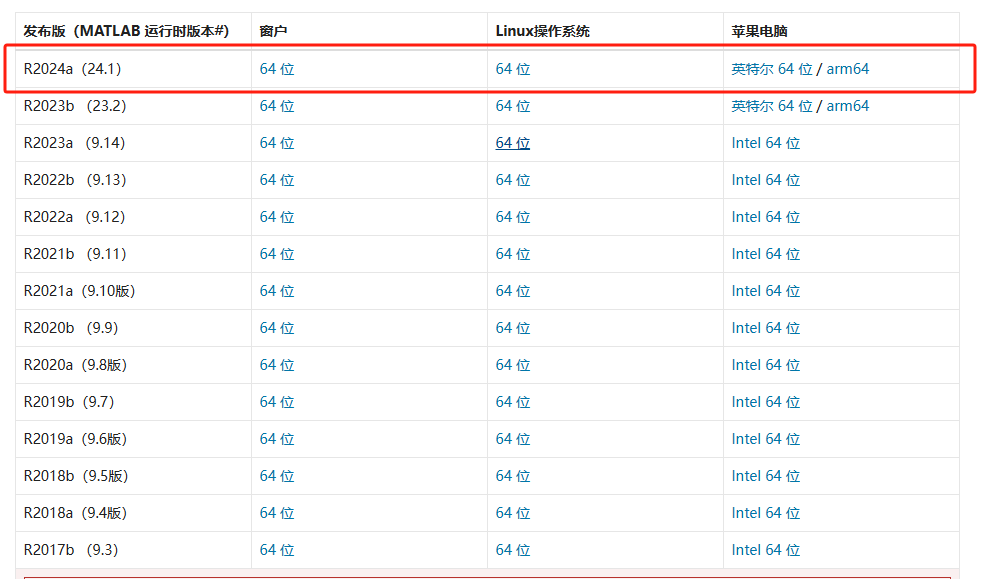Open R2023b Windows 64-bit link

pyautogui.click(x=277, y=106)
